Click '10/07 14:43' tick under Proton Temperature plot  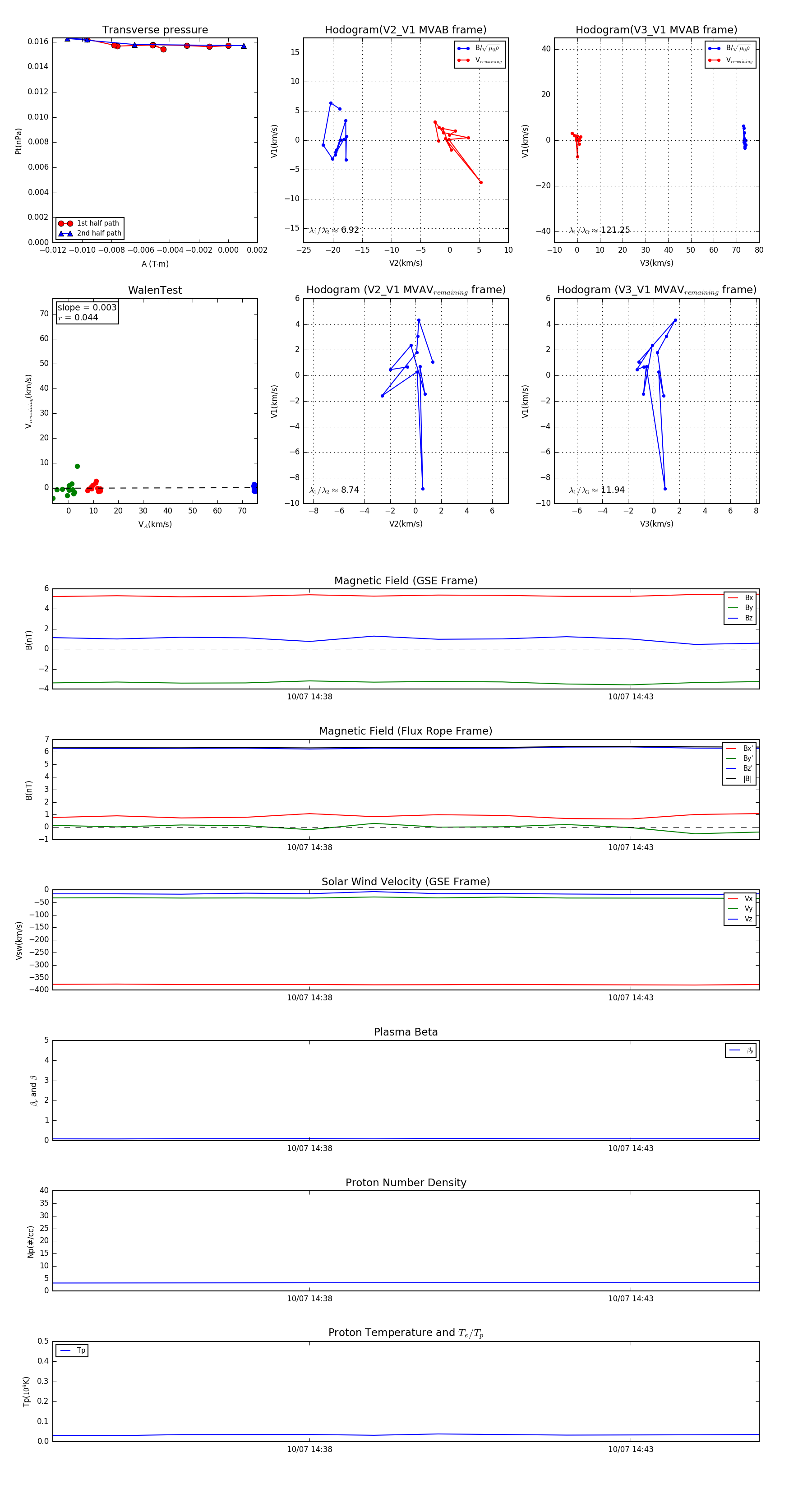[x=631, y=1449]
